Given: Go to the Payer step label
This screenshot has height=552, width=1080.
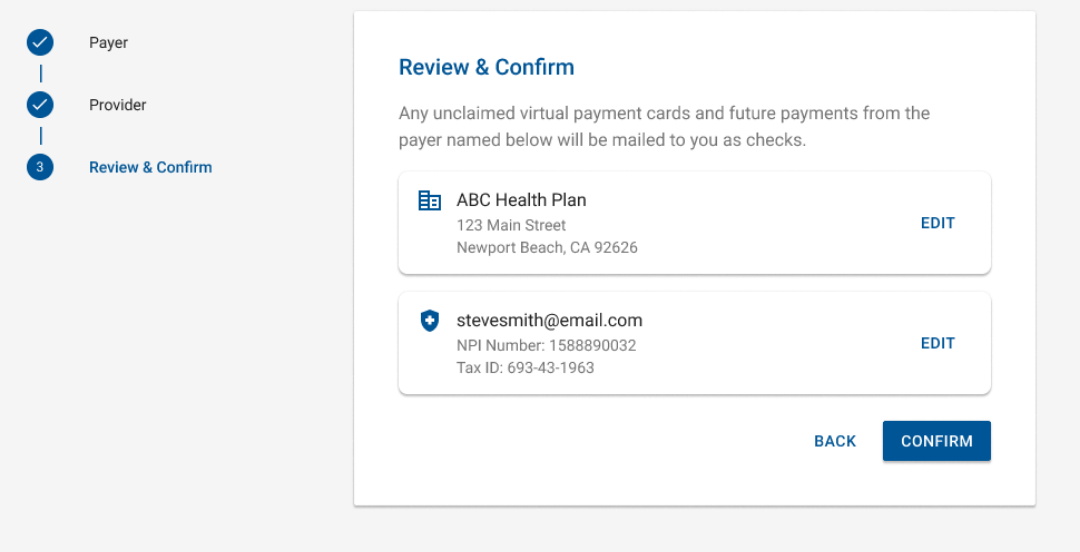Looking at the screenshot, I should (x=108, y=43).
